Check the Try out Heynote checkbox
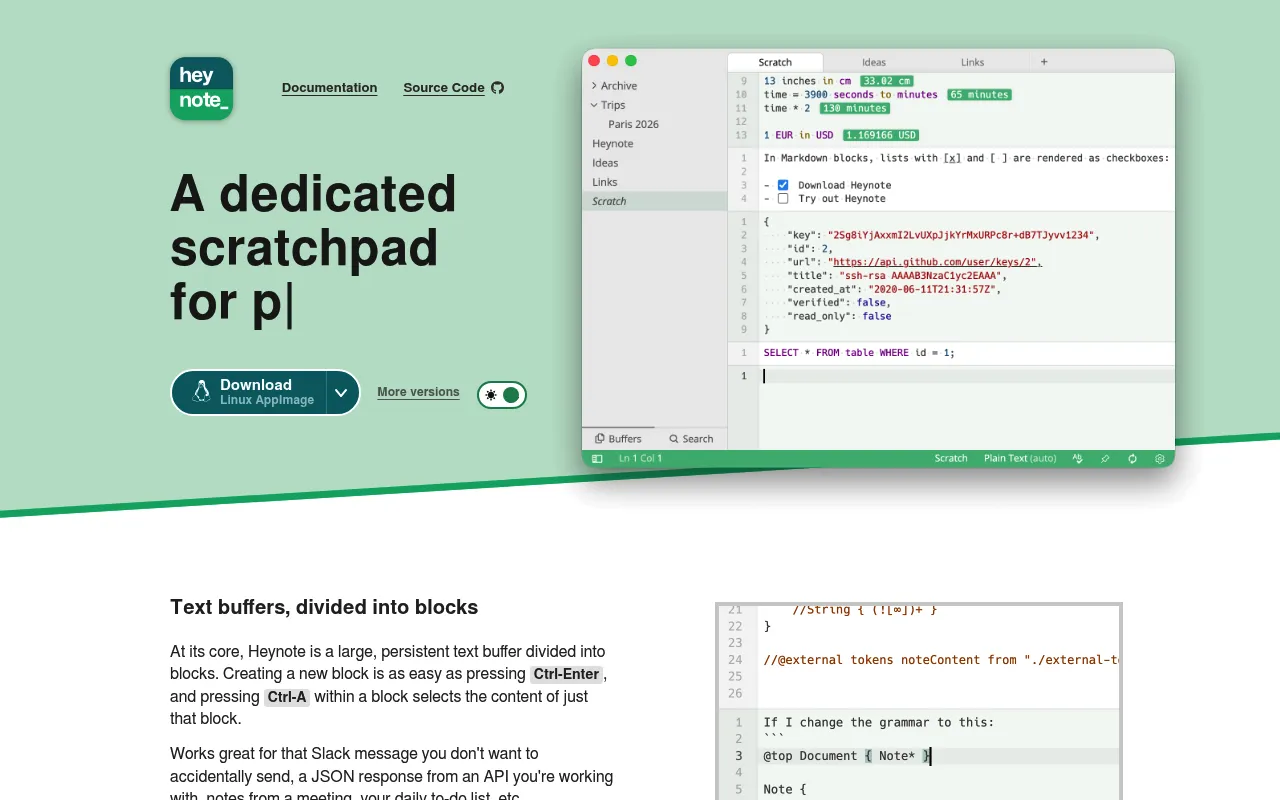 [x=783, y=198]
